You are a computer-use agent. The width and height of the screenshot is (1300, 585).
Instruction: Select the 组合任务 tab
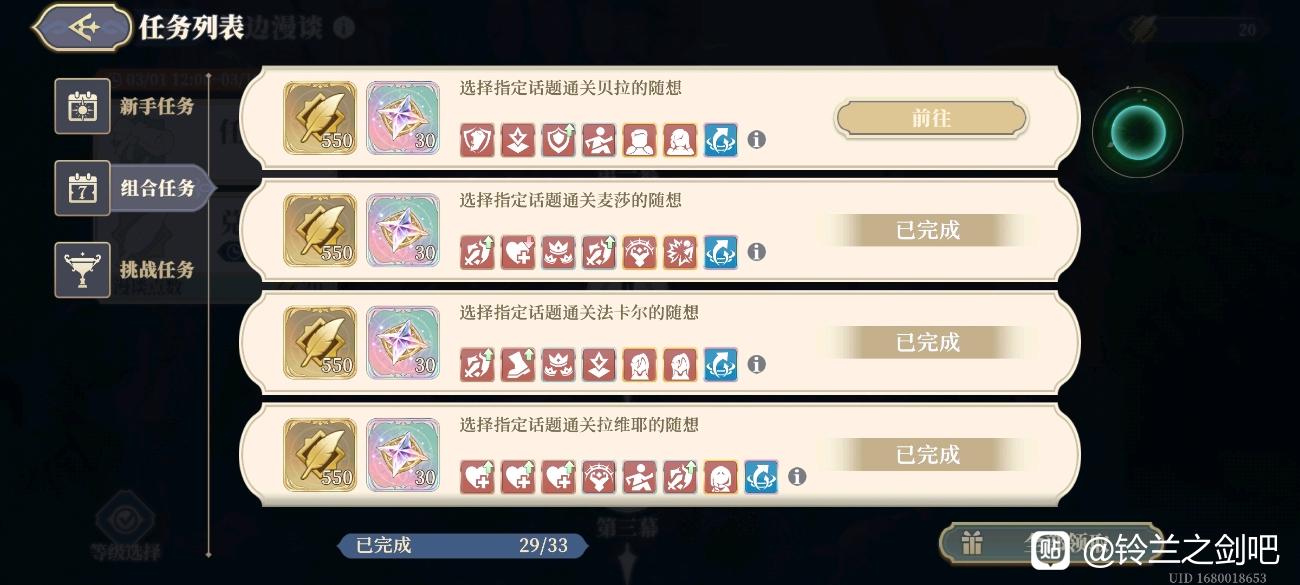(x=133, y=188)
